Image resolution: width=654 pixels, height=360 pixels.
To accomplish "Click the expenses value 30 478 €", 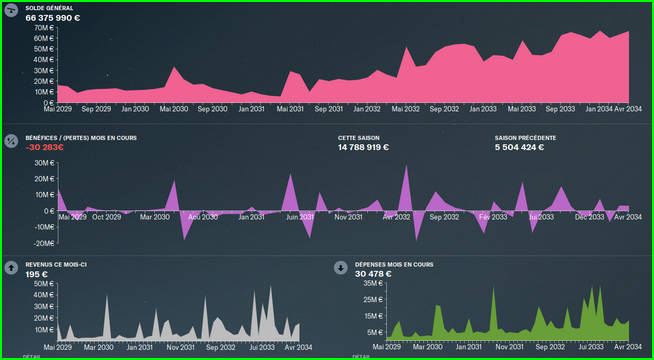I will (x=373, y=274).
